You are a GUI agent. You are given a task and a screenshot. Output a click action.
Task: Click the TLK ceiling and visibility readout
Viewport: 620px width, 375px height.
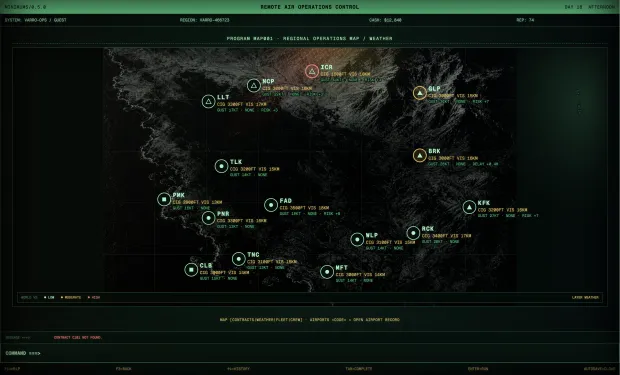tap(255, 169)
